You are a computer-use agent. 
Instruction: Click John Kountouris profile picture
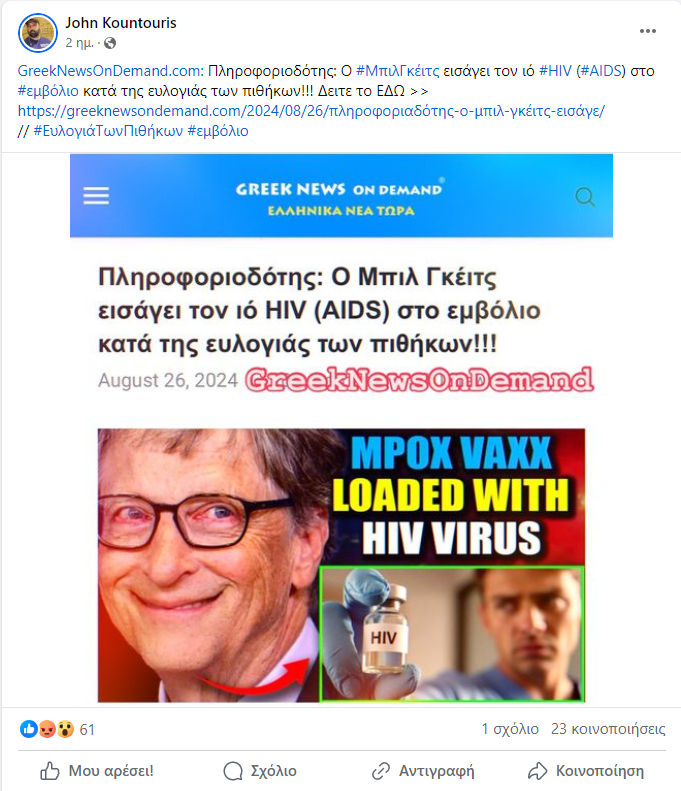coord(38,33)
